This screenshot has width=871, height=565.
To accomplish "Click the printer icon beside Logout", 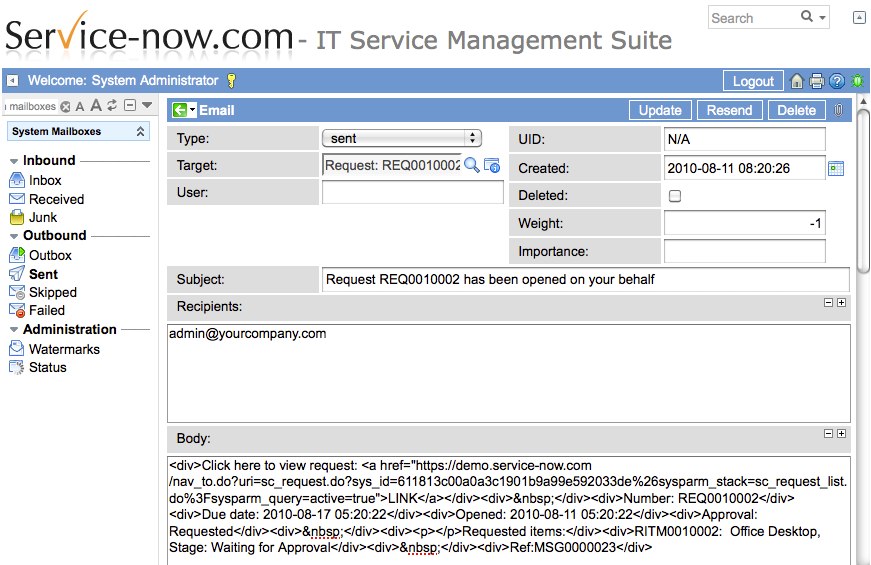I will [x=817, y=81].
